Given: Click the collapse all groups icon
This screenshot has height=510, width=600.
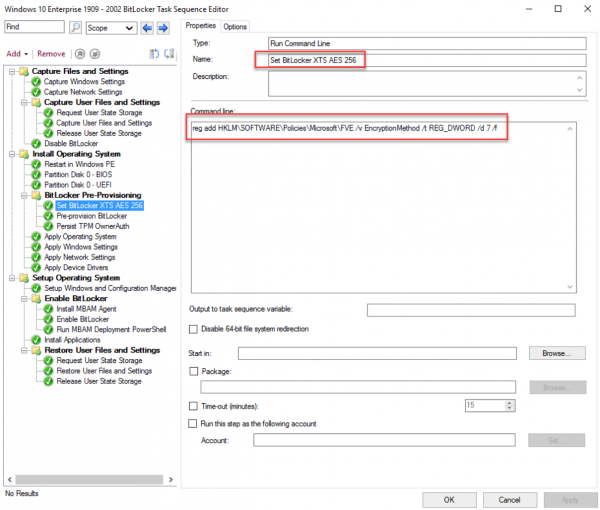Looking at the screenshot, I should [x=169, y=54].
